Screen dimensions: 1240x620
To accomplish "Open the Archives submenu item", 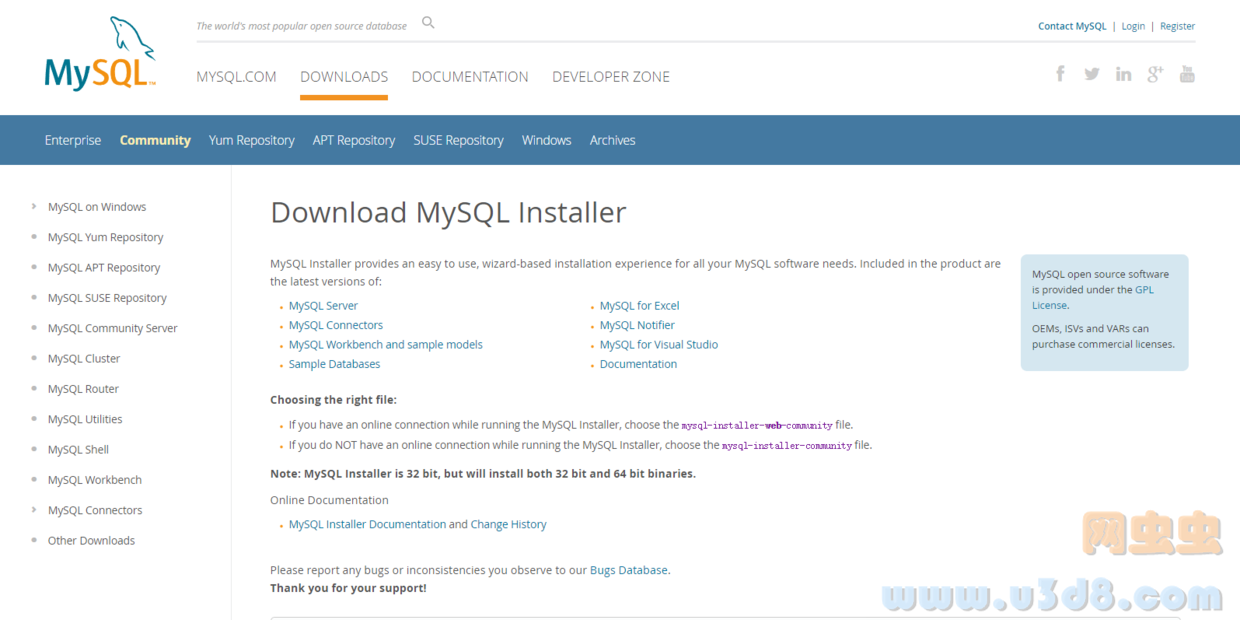I will (x=613, y=140).
